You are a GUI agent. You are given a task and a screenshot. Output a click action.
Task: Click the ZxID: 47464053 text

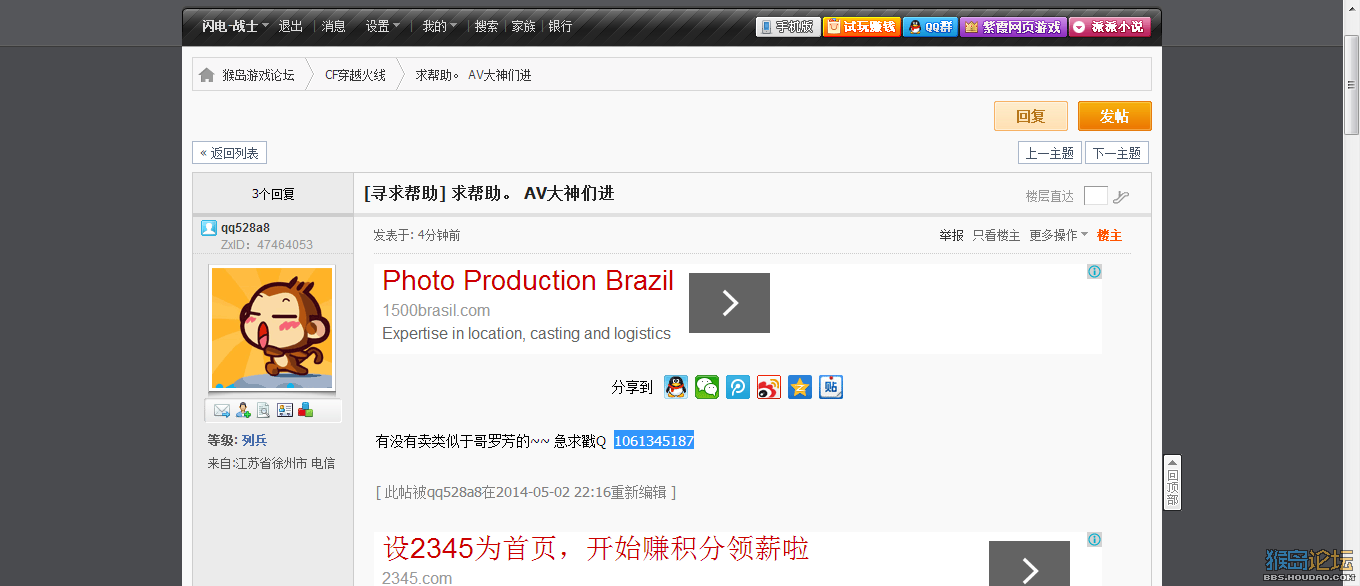267,245
